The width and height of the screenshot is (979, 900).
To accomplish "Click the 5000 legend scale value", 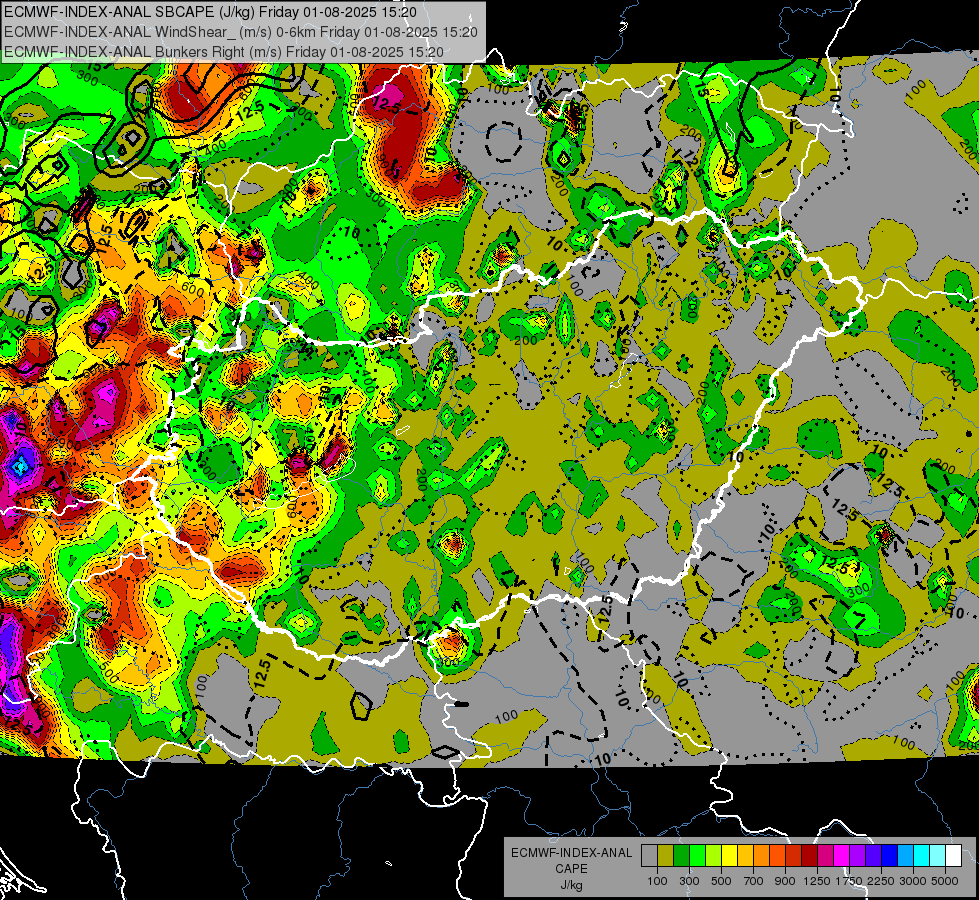I will pyautogui.click(x=945, y=881).
